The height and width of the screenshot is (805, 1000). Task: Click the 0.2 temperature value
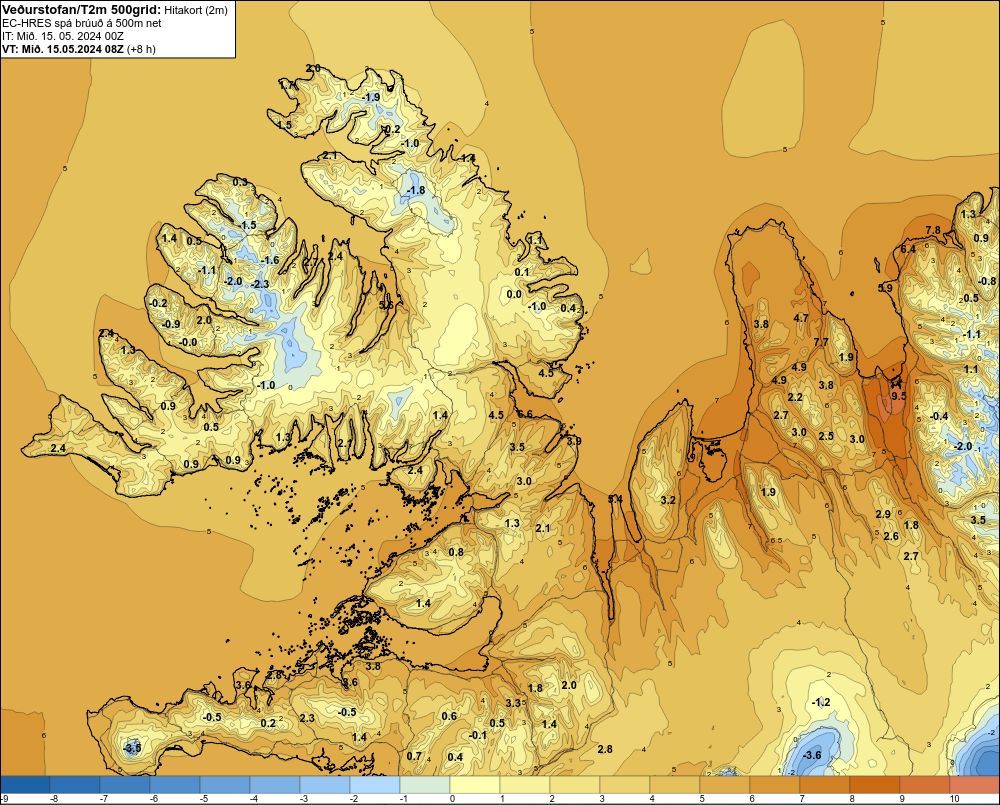[x=268, y=723]
